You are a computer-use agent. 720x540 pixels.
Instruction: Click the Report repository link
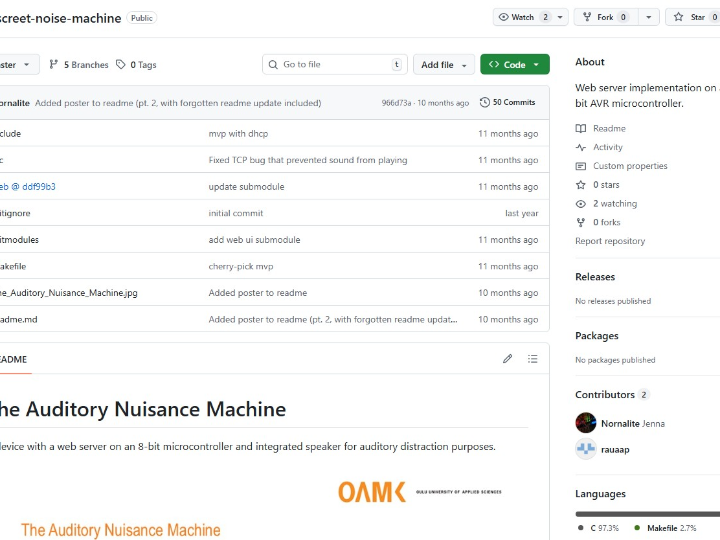(x=609, y=241)
